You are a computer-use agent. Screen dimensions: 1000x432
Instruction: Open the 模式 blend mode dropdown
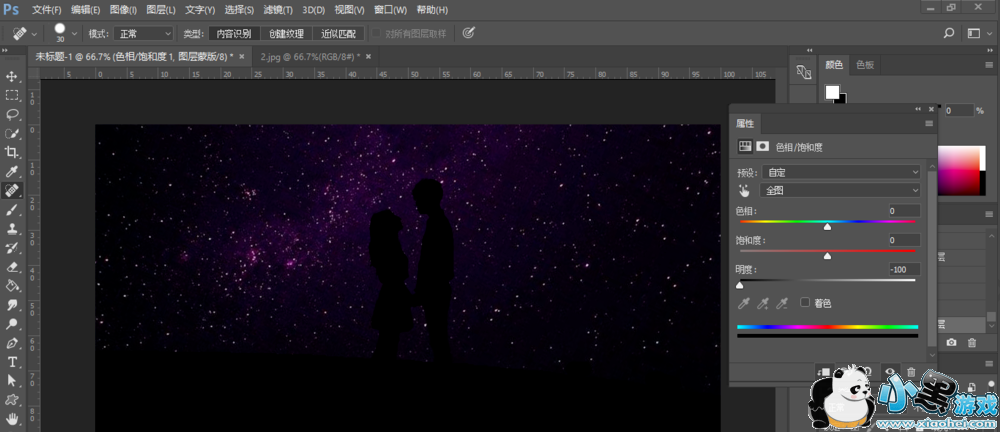tap(145, 33)
